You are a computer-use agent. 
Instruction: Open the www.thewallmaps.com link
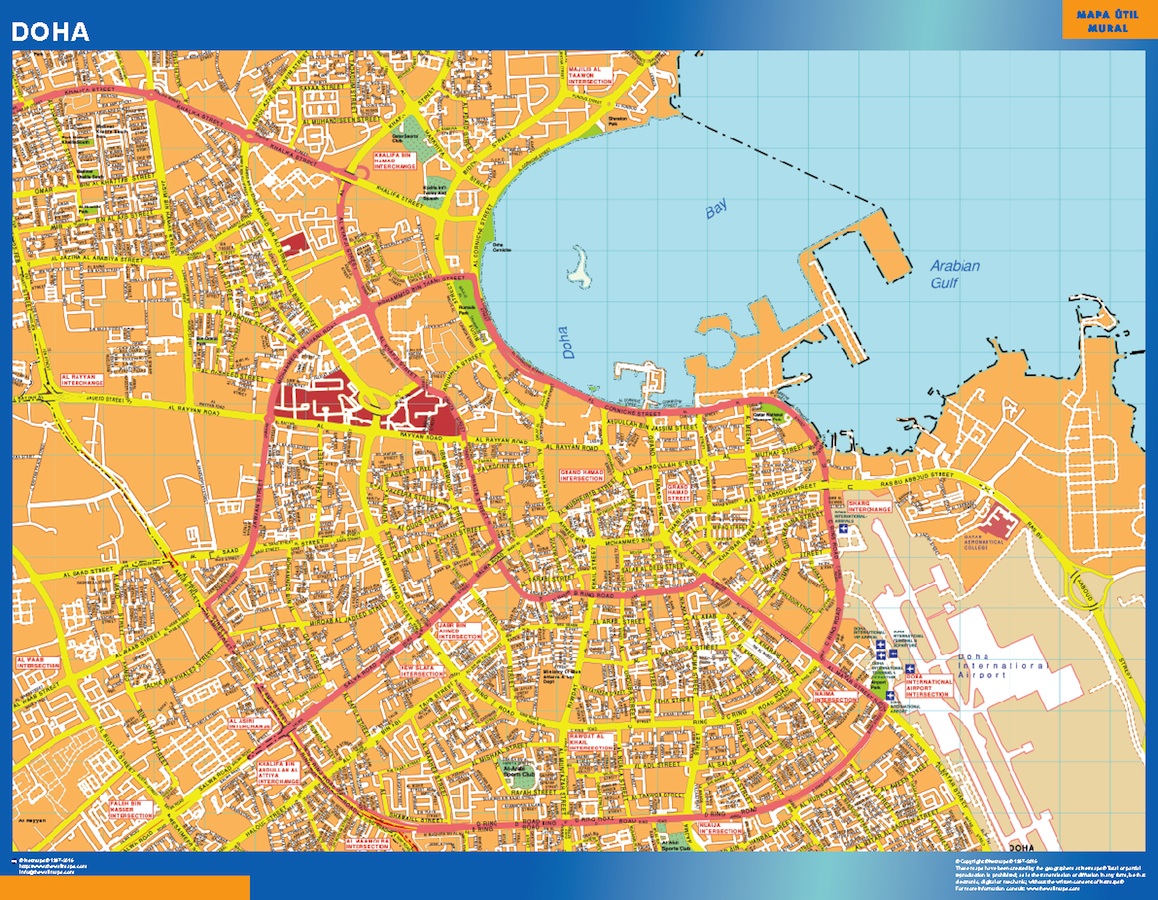[x=55, y=866]
